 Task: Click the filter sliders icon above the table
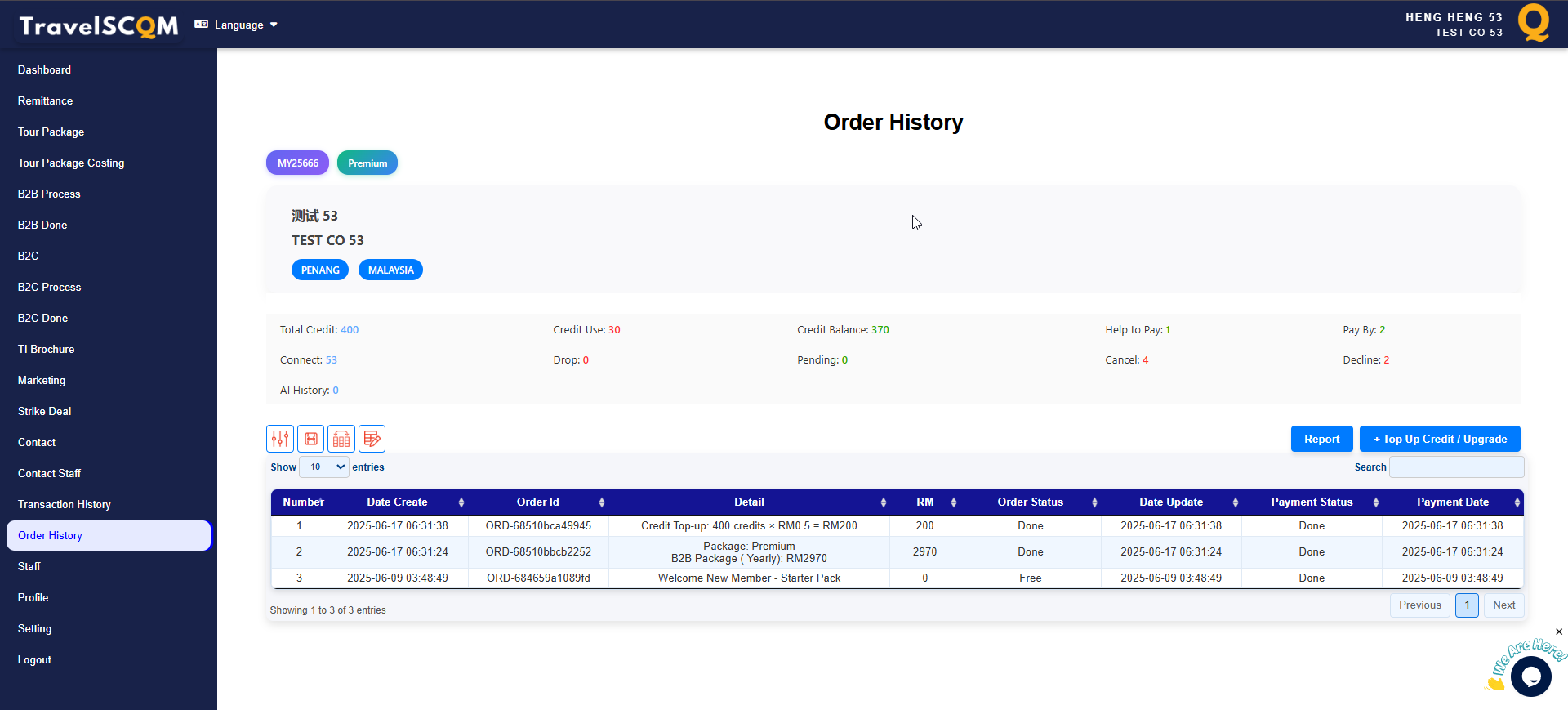pyautogui.click(x=280, y=439)
